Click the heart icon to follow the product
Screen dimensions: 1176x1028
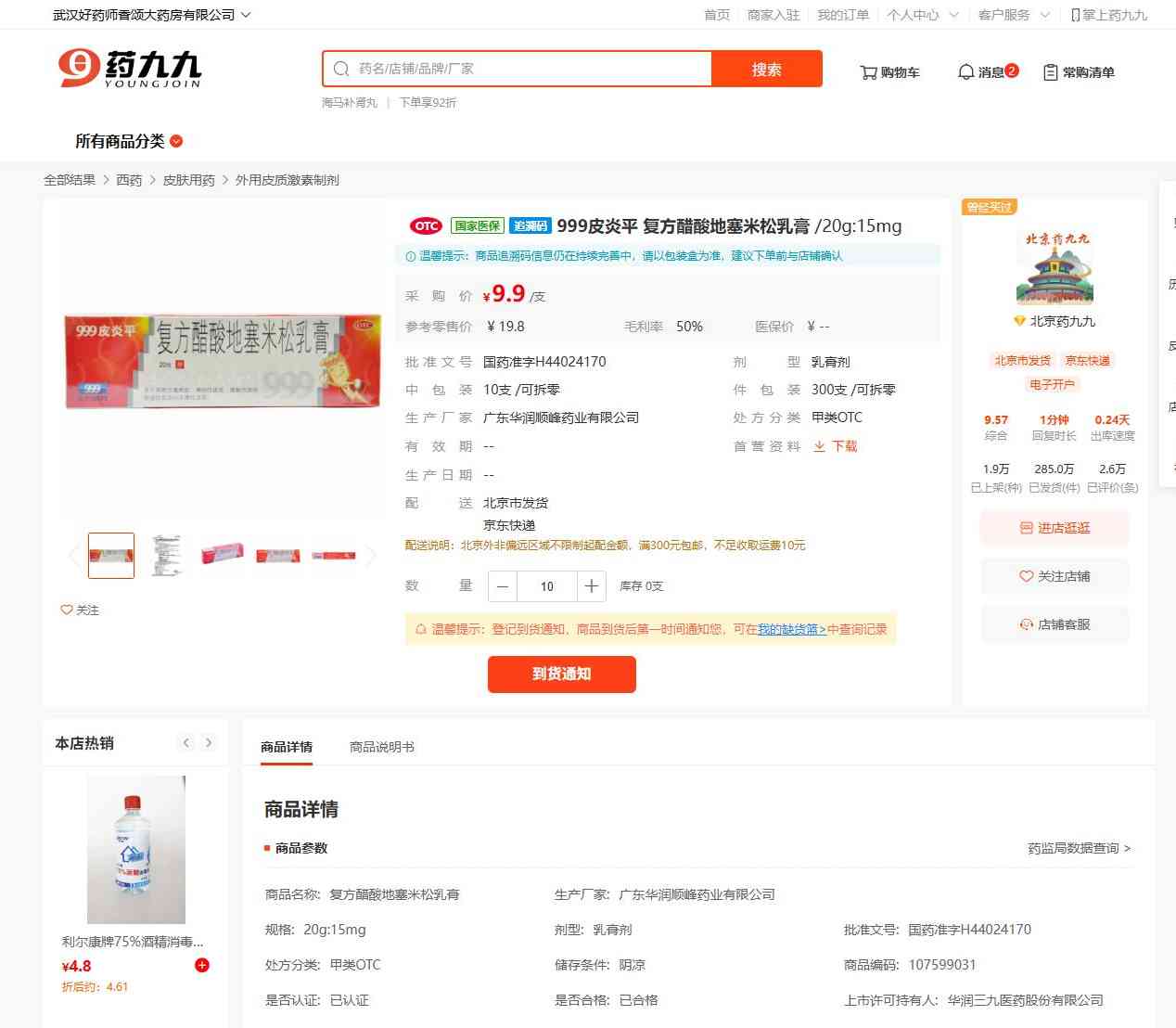[x=67, y=610]
